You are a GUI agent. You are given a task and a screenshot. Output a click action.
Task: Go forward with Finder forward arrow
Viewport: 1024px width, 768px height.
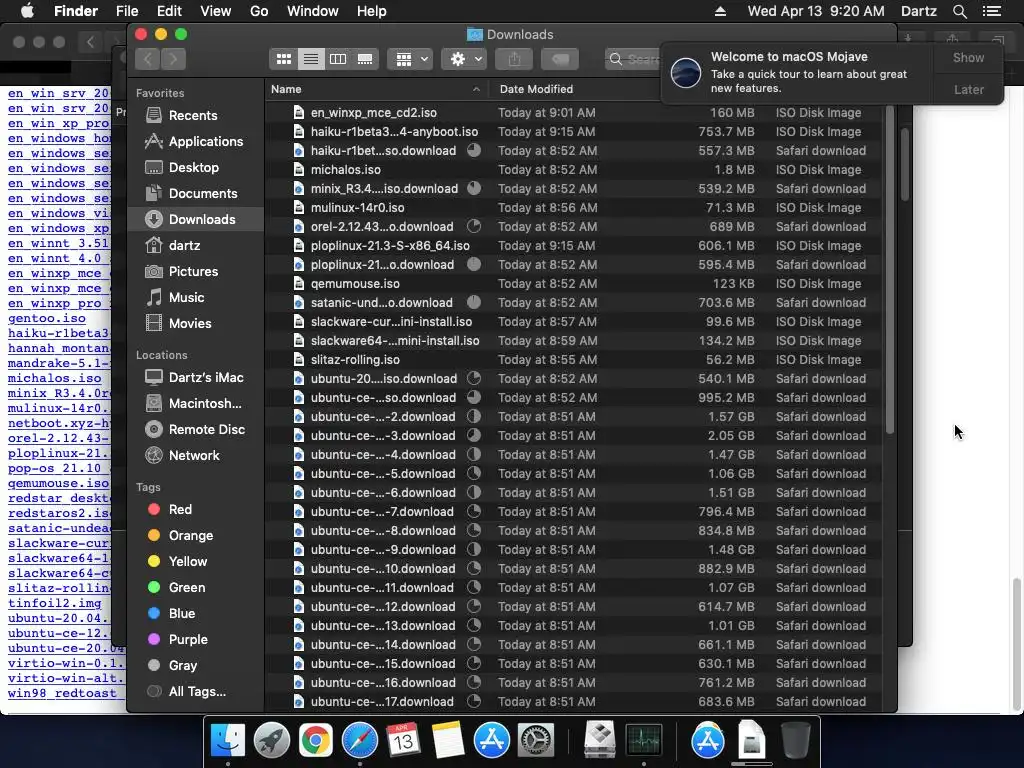coord(173,59)
